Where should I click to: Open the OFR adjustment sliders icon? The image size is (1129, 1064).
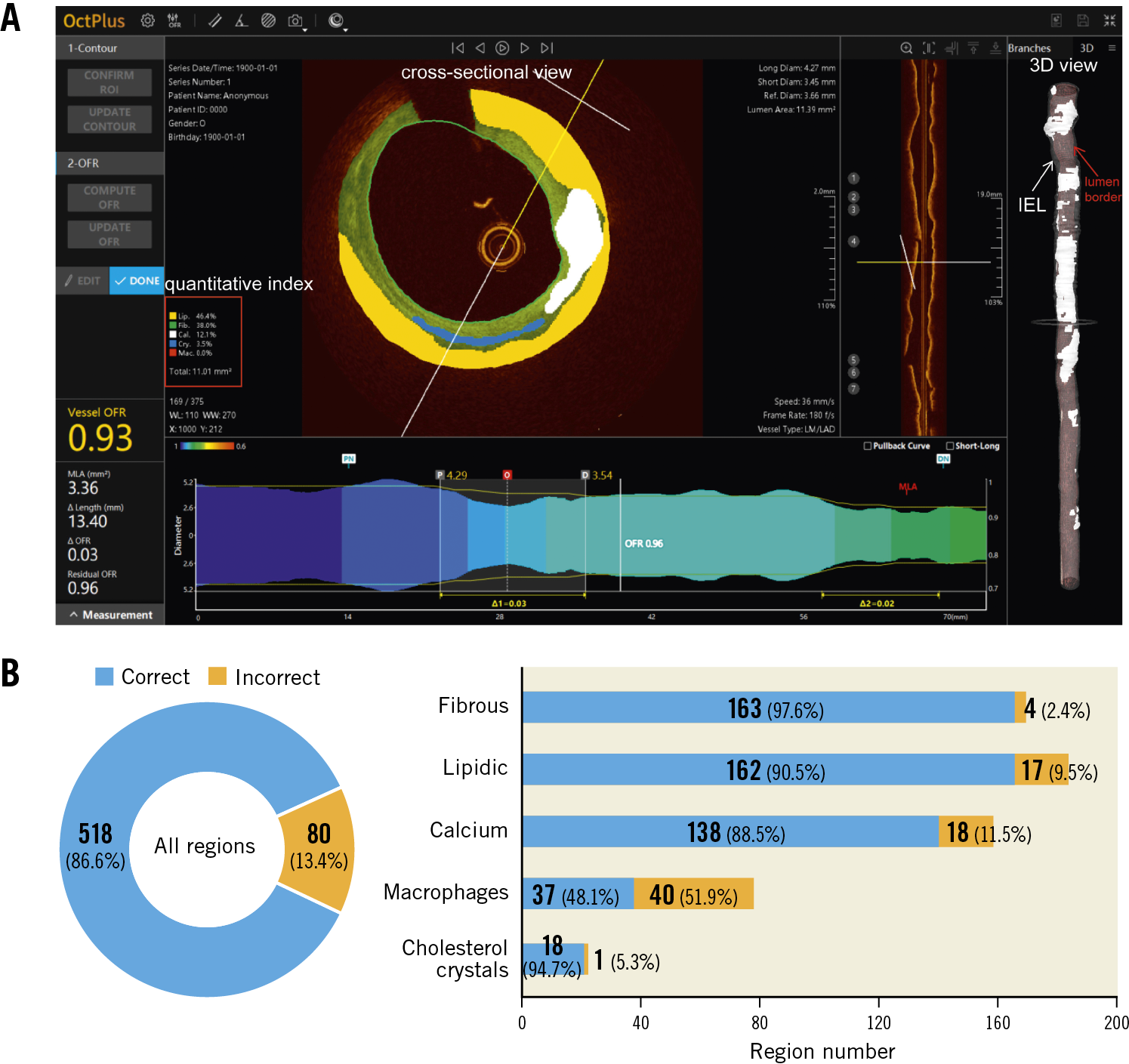(174, 21)
